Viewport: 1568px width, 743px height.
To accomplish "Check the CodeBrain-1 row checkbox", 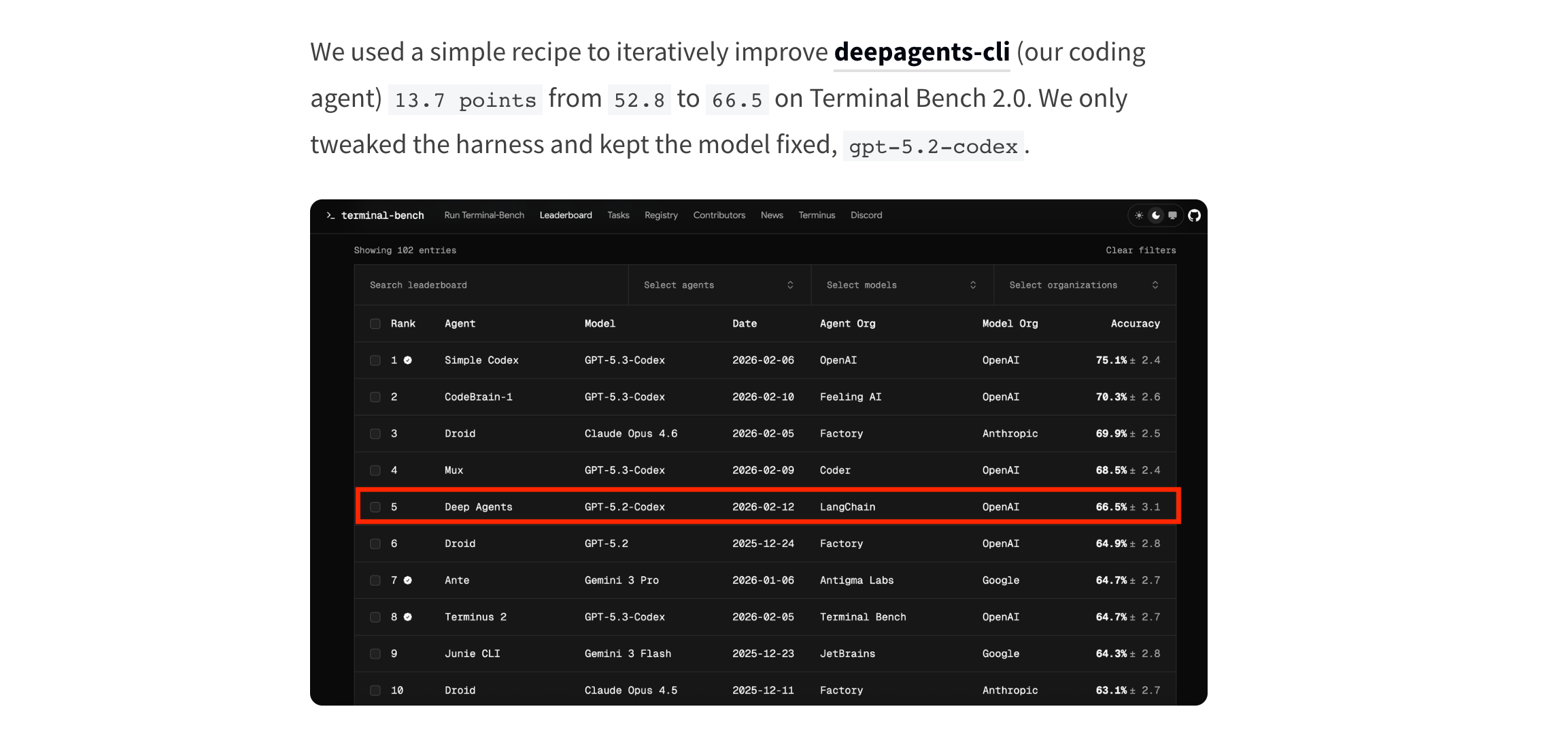I will [375, 397].
